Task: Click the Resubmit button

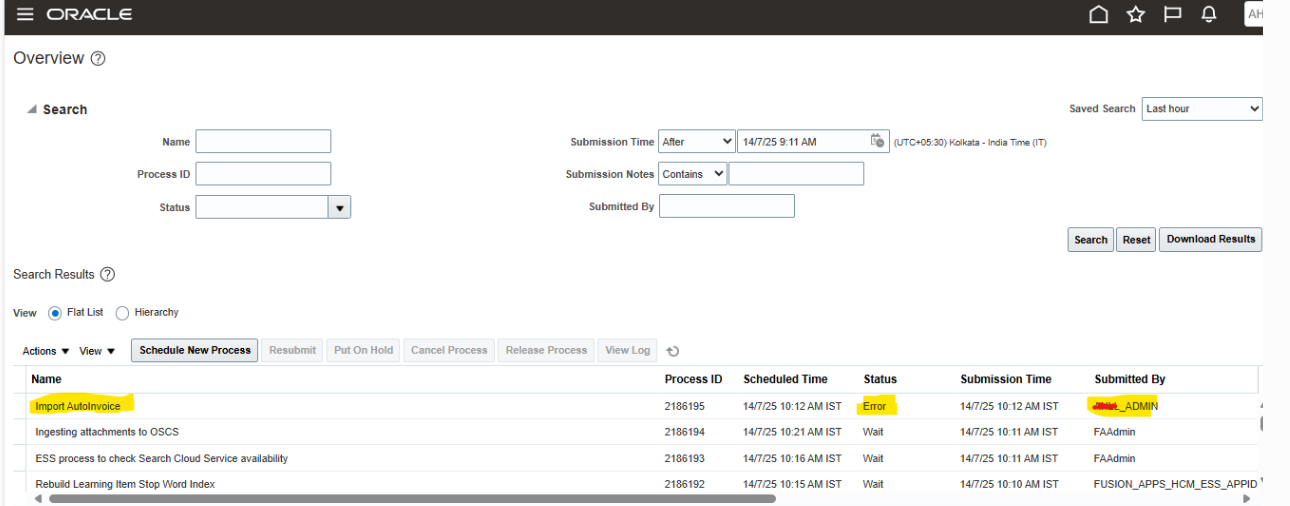Action: pyautogui.click(x=293, y=350)
